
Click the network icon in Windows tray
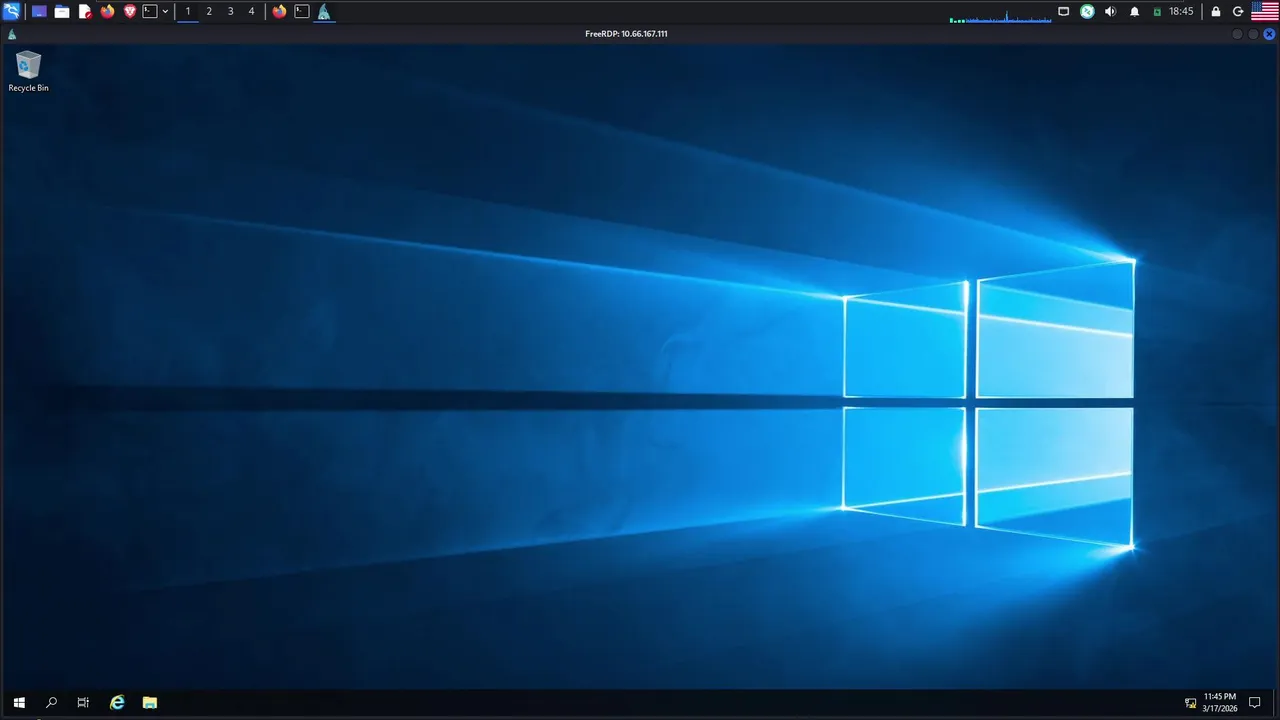(x=1191, y=703)
